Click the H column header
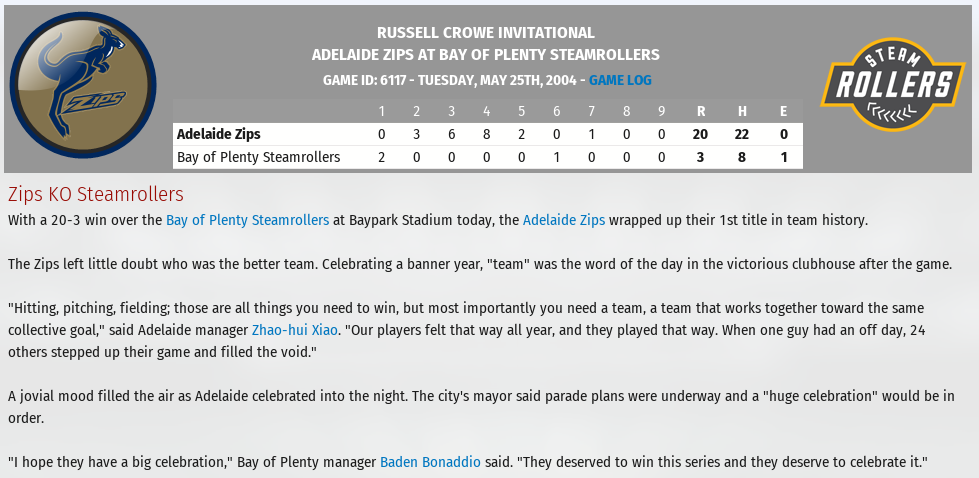Image resolution: width=979 pixels, height=478 pixels. [742, 112]
